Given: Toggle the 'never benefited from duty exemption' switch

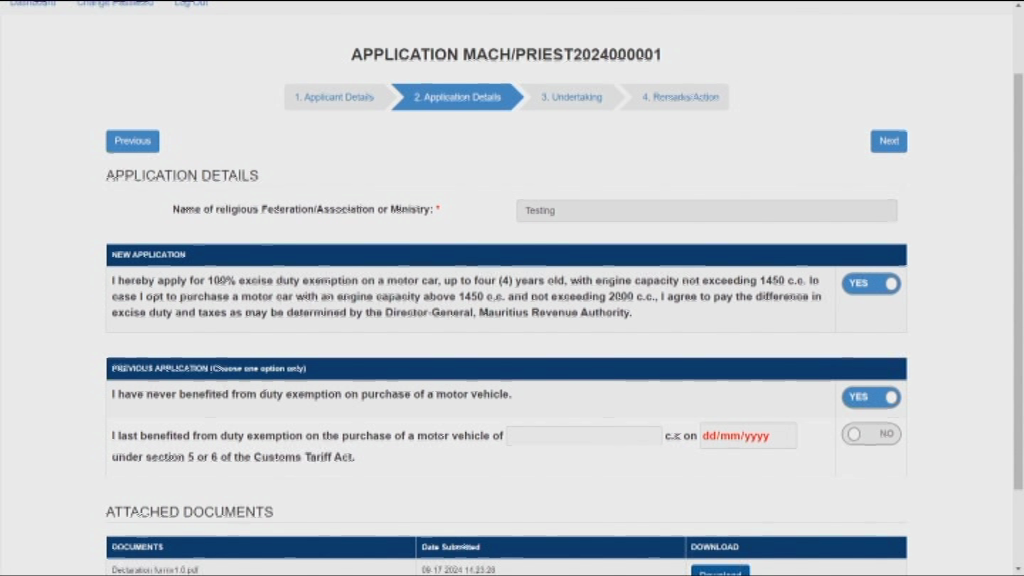Looking at the screenshot, I should [x=870, y=397].
